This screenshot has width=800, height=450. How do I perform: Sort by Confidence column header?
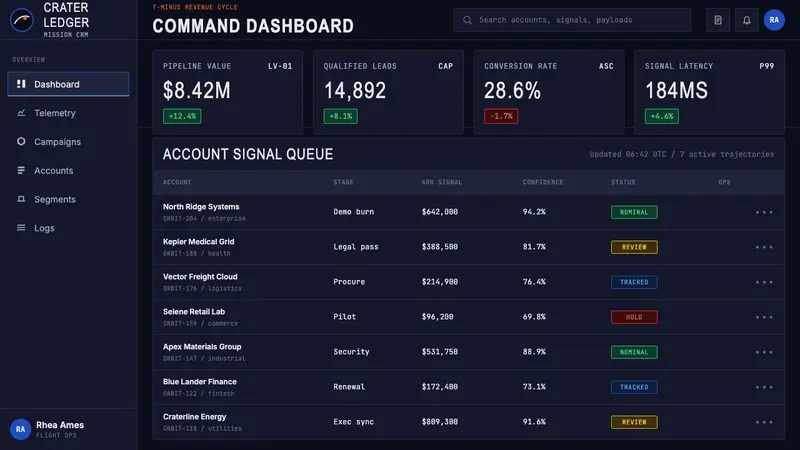tap(543, 182)
